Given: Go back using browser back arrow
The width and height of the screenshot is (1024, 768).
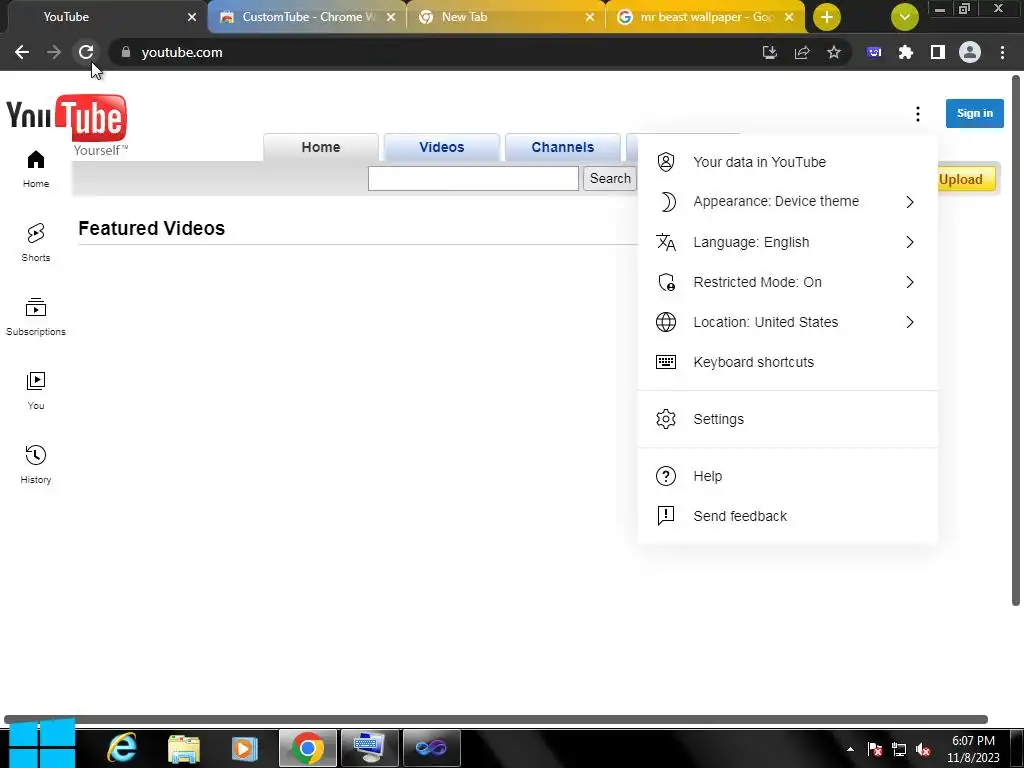Looking at the screenshot, I should pos(22,52).
